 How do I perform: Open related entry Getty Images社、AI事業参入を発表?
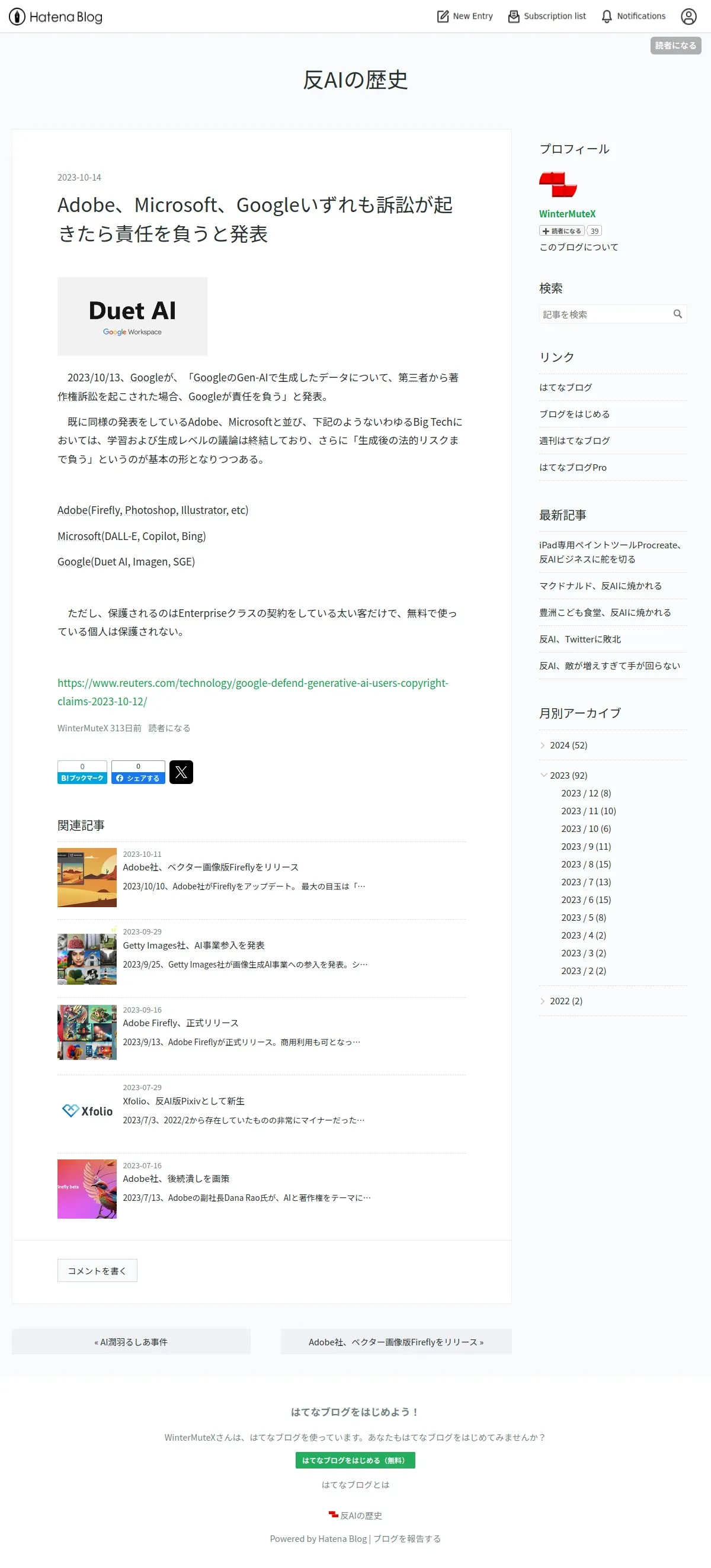click(194, 946)
